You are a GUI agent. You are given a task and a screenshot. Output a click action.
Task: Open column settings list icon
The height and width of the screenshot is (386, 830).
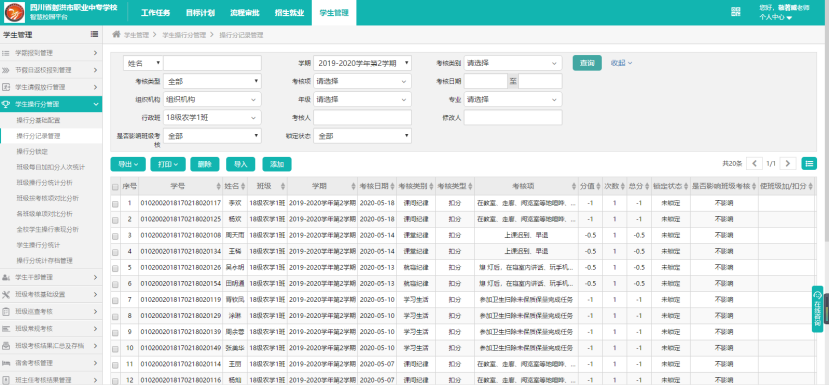point(809,164)
